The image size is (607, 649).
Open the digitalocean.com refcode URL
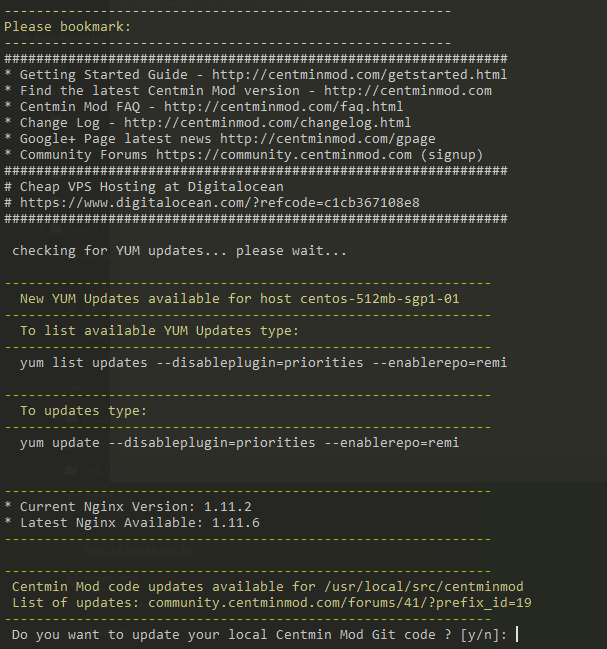220,203
